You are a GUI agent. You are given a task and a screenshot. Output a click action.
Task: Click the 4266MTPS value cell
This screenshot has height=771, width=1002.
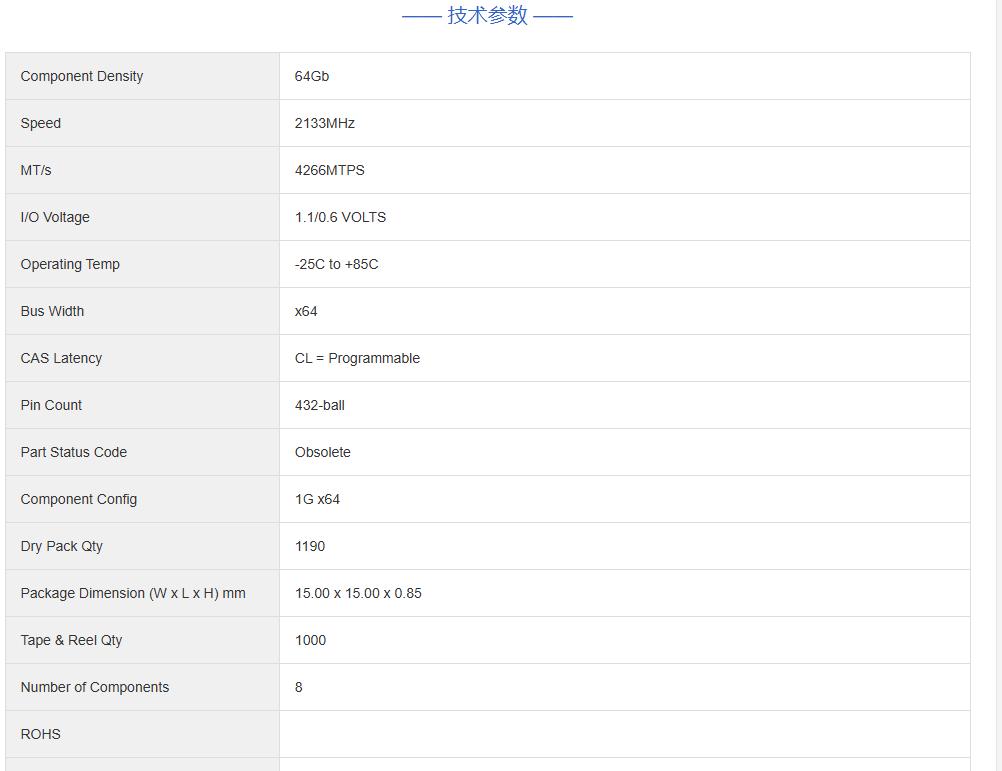(x=330, y=170)
